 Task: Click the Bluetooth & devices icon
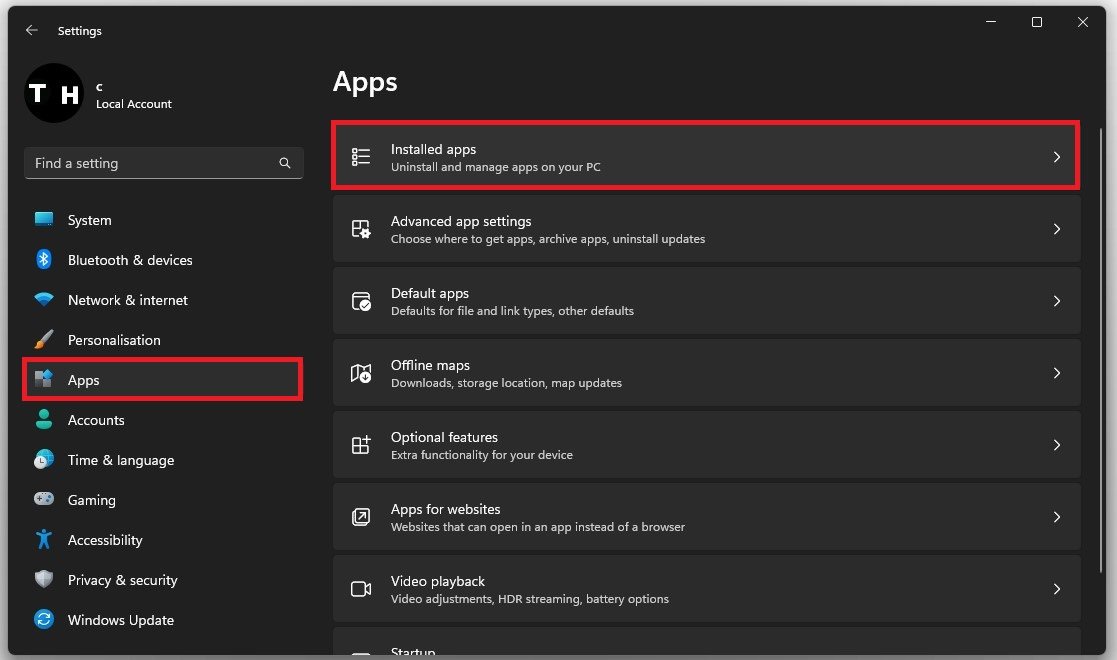point(44,260)
